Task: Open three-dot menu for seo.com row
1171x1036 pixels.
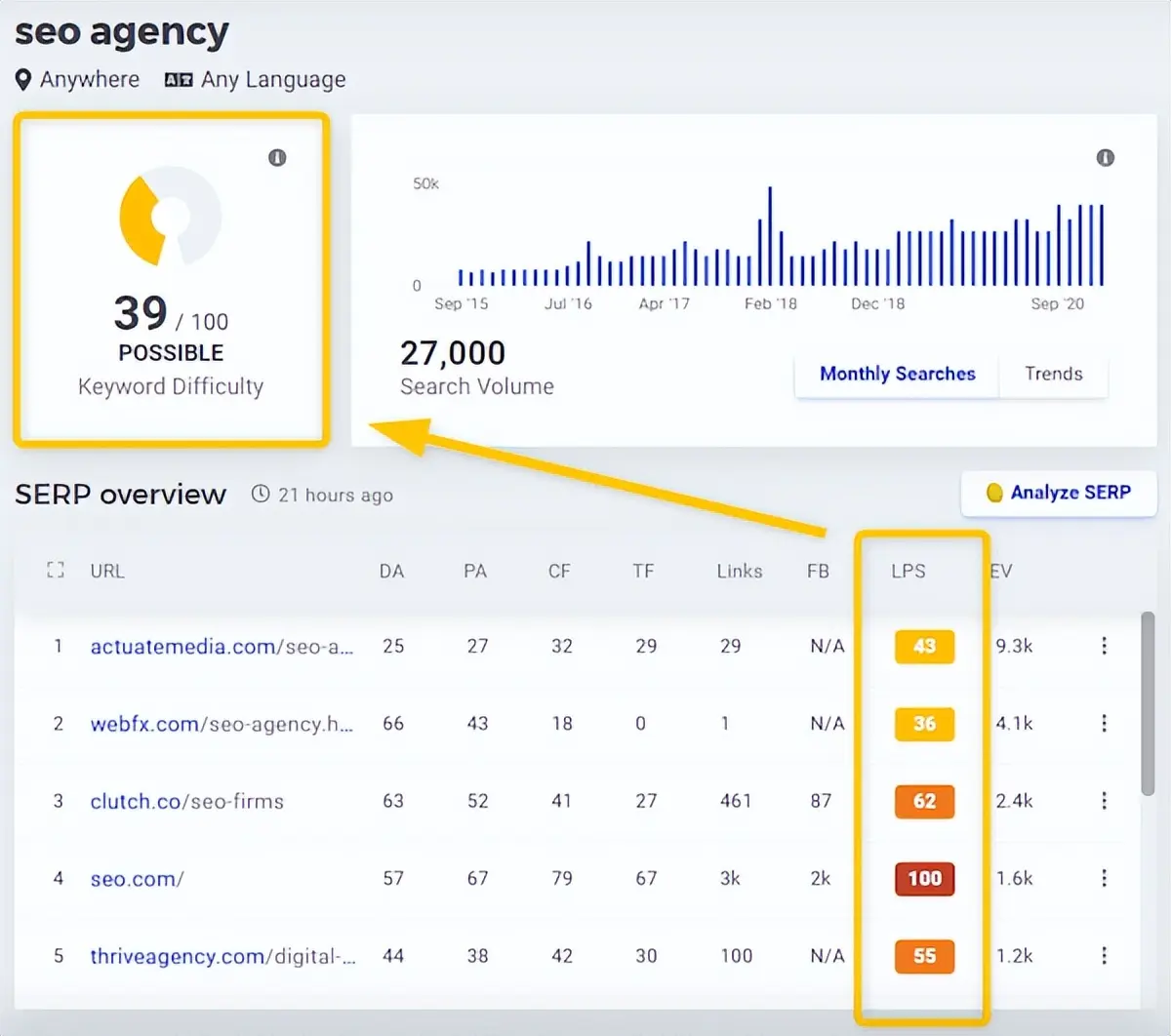Action: [1104, 878]
